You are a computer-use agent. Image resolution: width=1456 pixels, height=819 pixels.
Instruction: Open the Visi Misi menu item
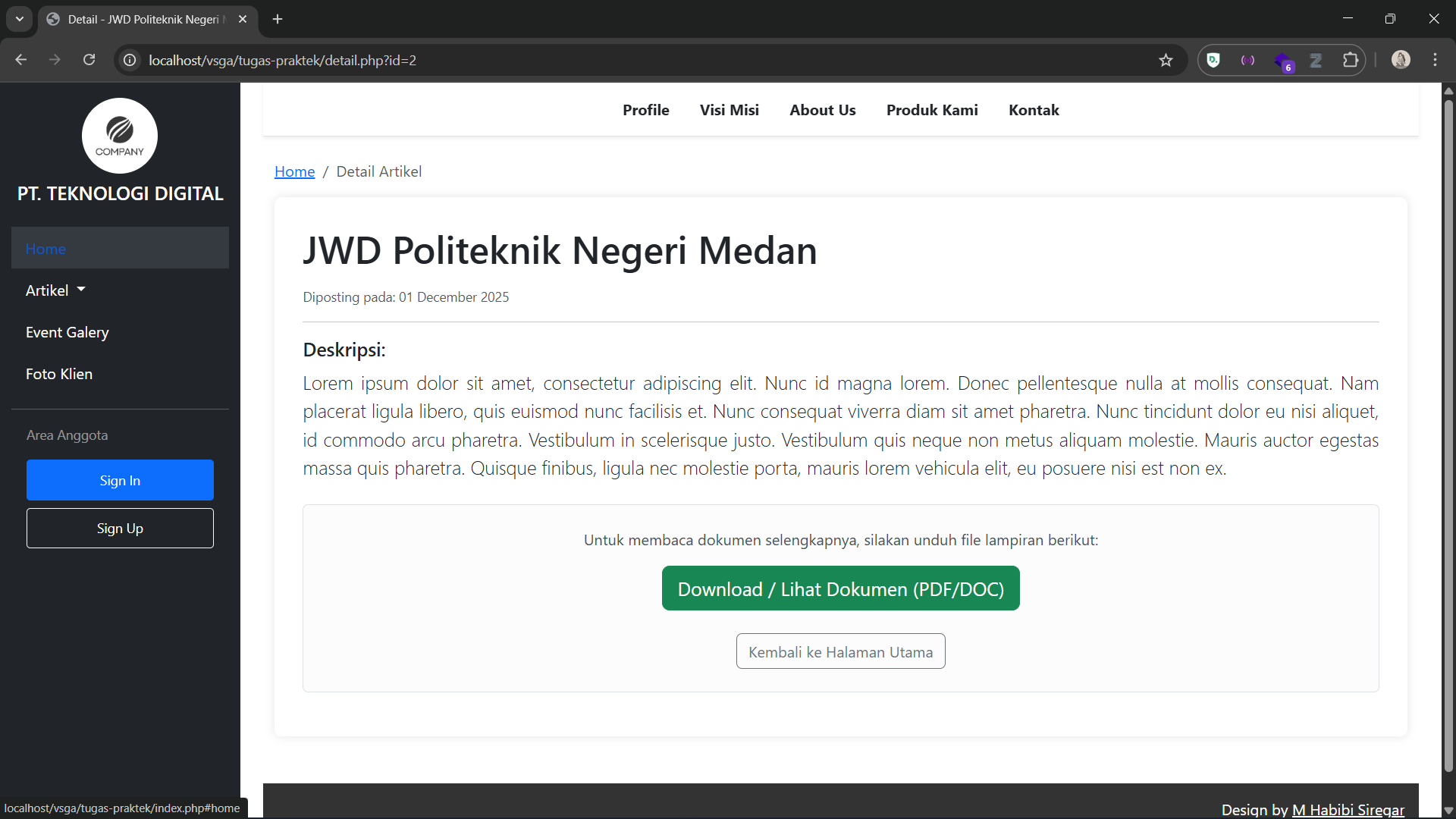point(729,110)
